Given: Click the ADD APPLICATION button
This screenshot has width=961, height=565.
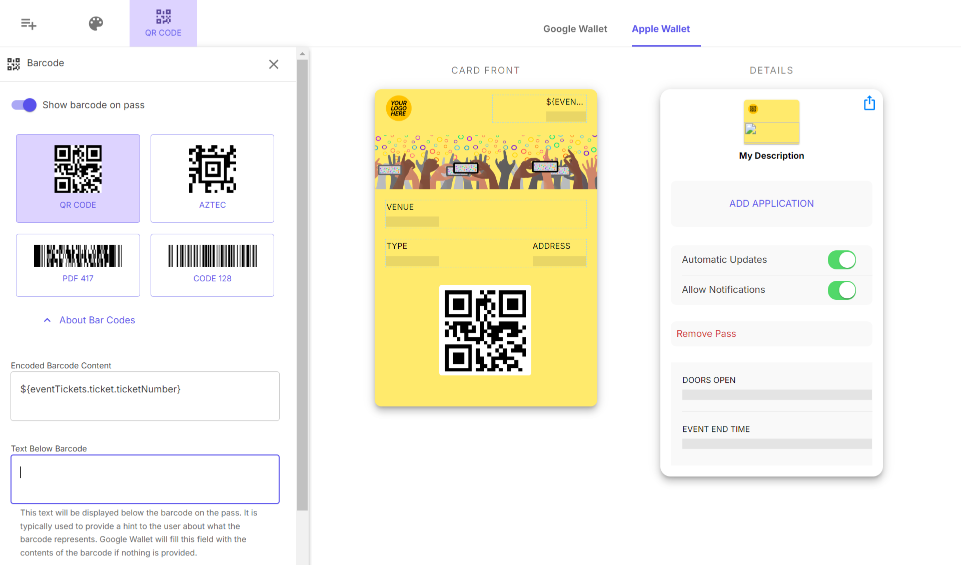Looking at the screenshot, I should (772, 203).
